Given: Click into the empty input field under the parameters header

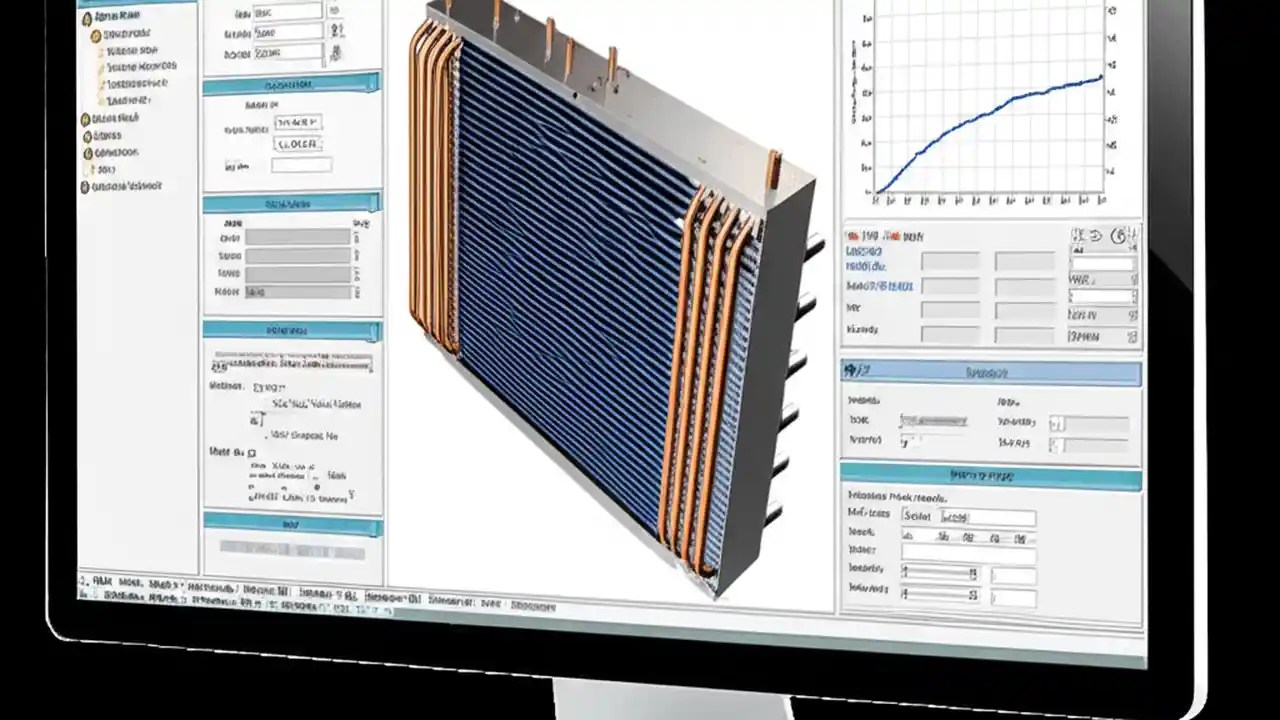Looking at the screenshot, I should (x=300, y=165).
